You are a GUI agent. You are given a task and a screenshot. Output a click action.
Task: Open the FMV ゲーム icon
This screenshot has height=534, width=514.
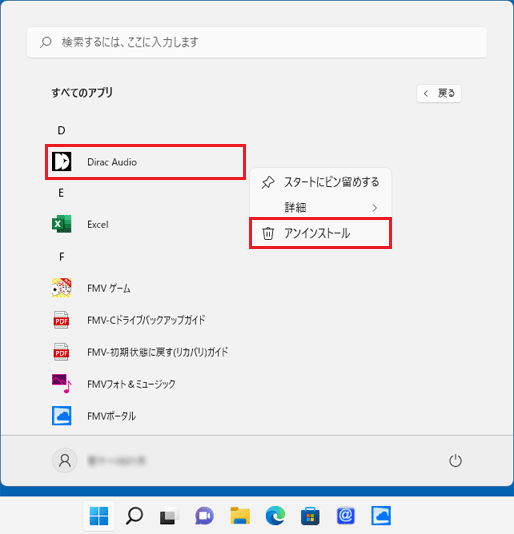pos(62,288)
